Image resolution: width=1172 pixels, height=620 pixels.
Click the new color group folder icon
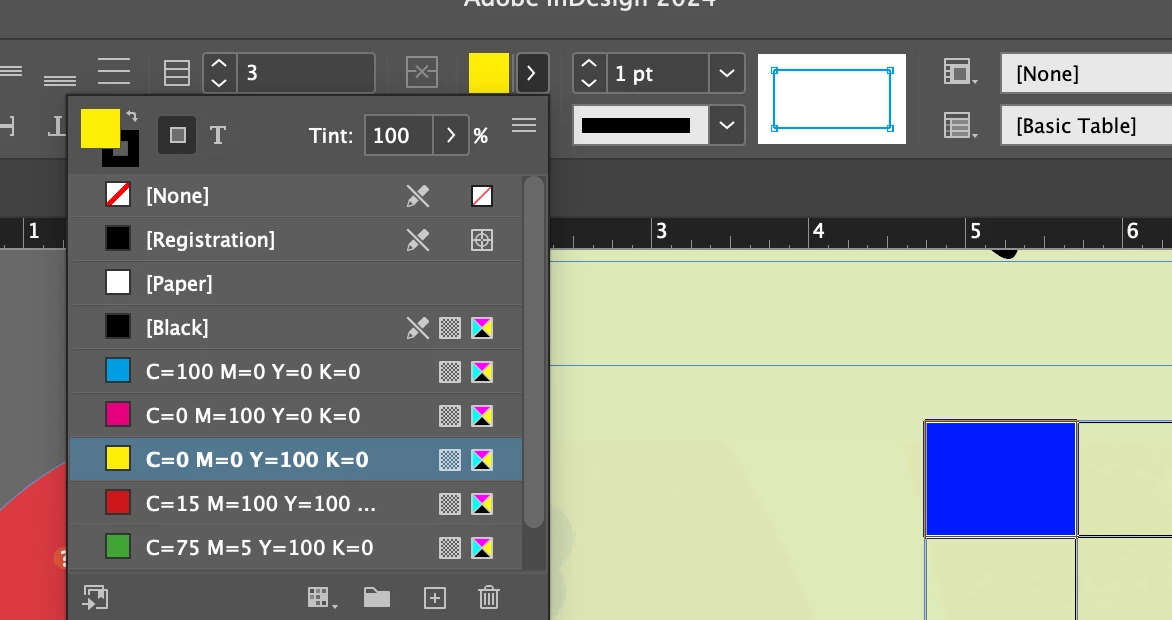pos(377,597)
